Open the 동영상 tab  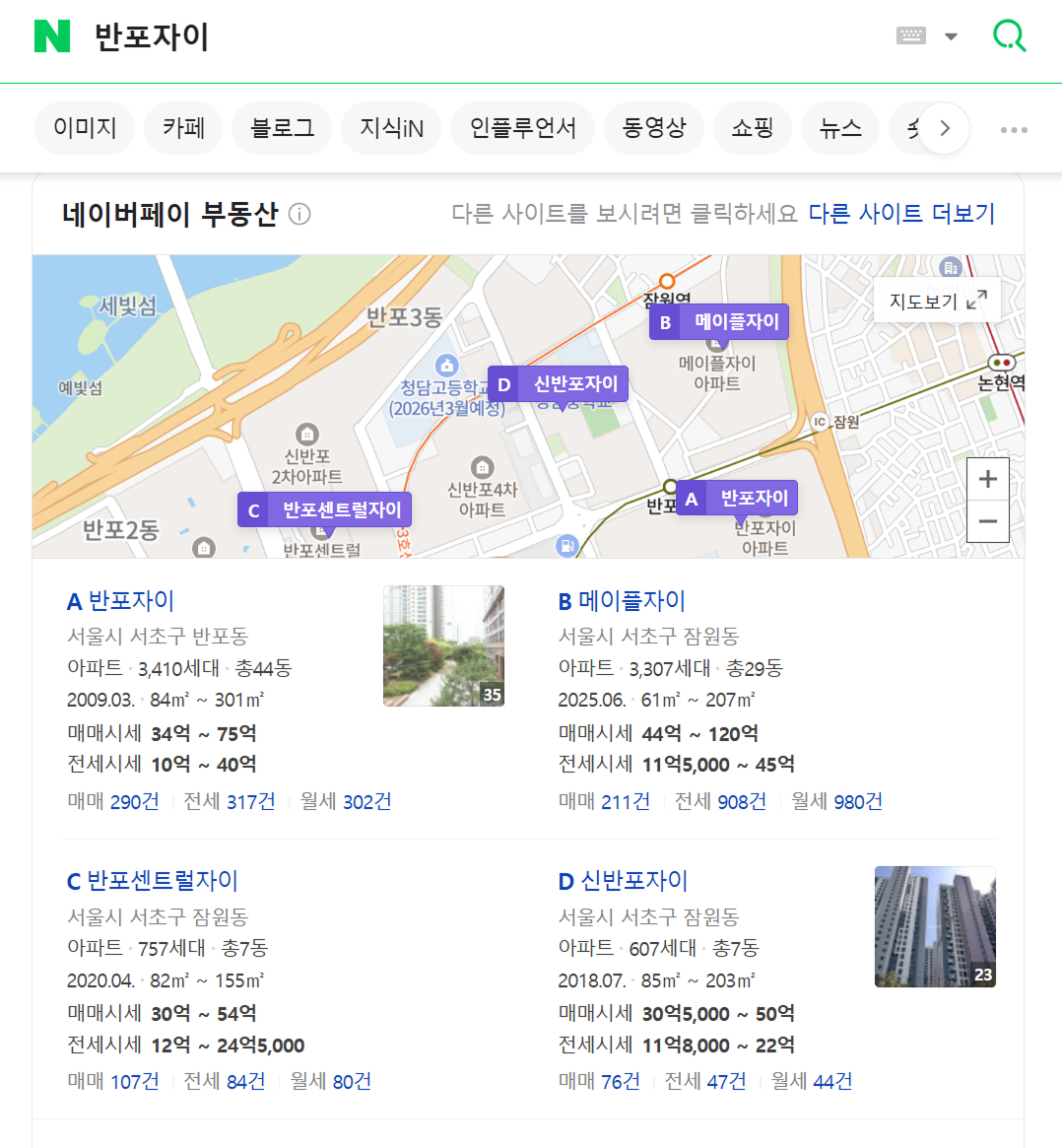click(x=653, y=128)
